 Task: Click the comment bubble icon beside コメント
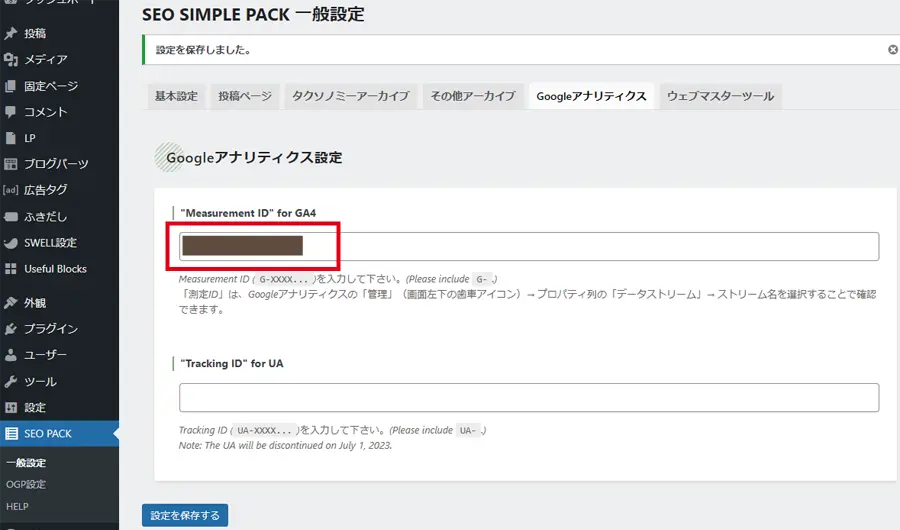click(11, 111)
